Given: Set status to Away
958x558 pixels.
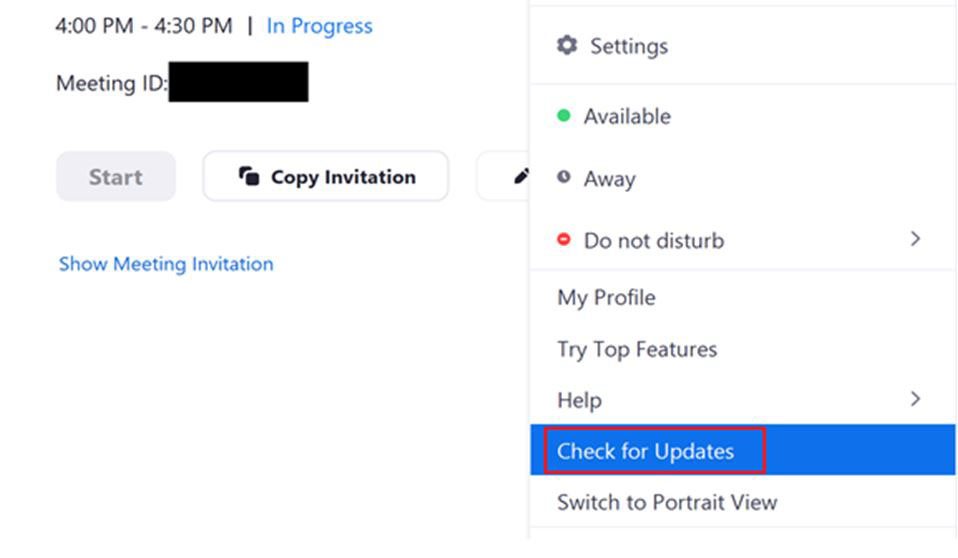Looking at the screenshot, I should coord(609,179).
